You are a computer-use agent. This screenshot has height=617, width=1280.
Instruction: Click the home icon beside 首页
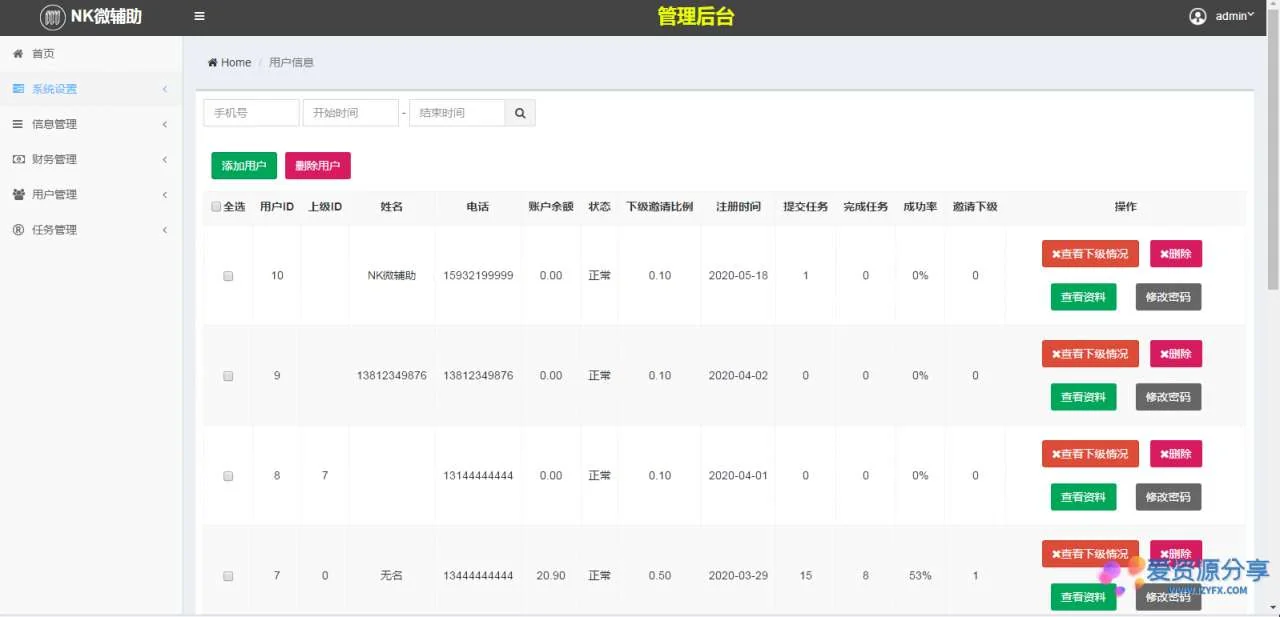[18, 54]
